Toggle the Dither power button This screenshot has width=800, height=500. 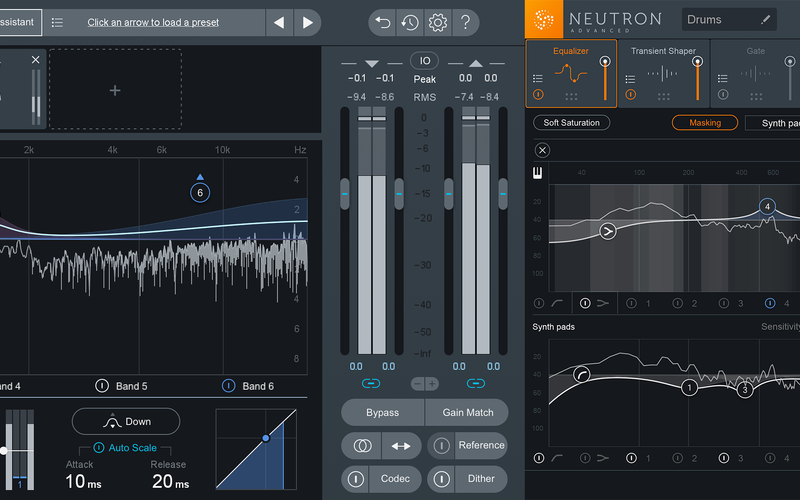pos(441,479)
